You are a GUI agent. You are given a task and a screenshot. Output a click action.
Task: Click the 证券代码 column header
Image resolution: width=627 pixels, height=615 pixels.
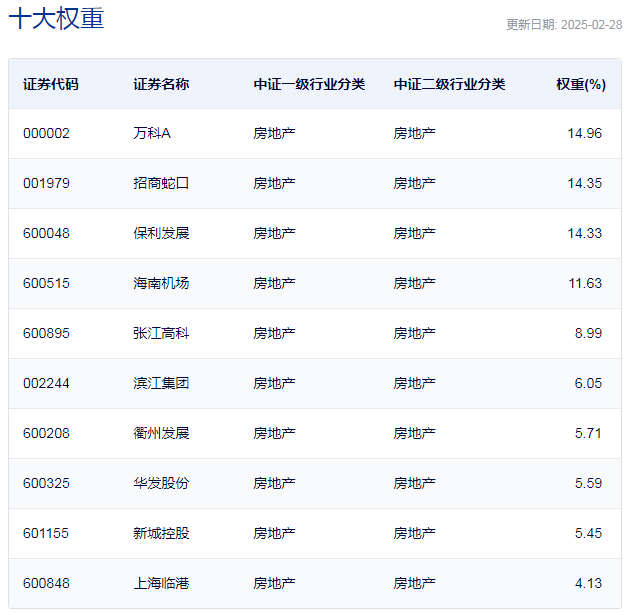coord(51,84)
